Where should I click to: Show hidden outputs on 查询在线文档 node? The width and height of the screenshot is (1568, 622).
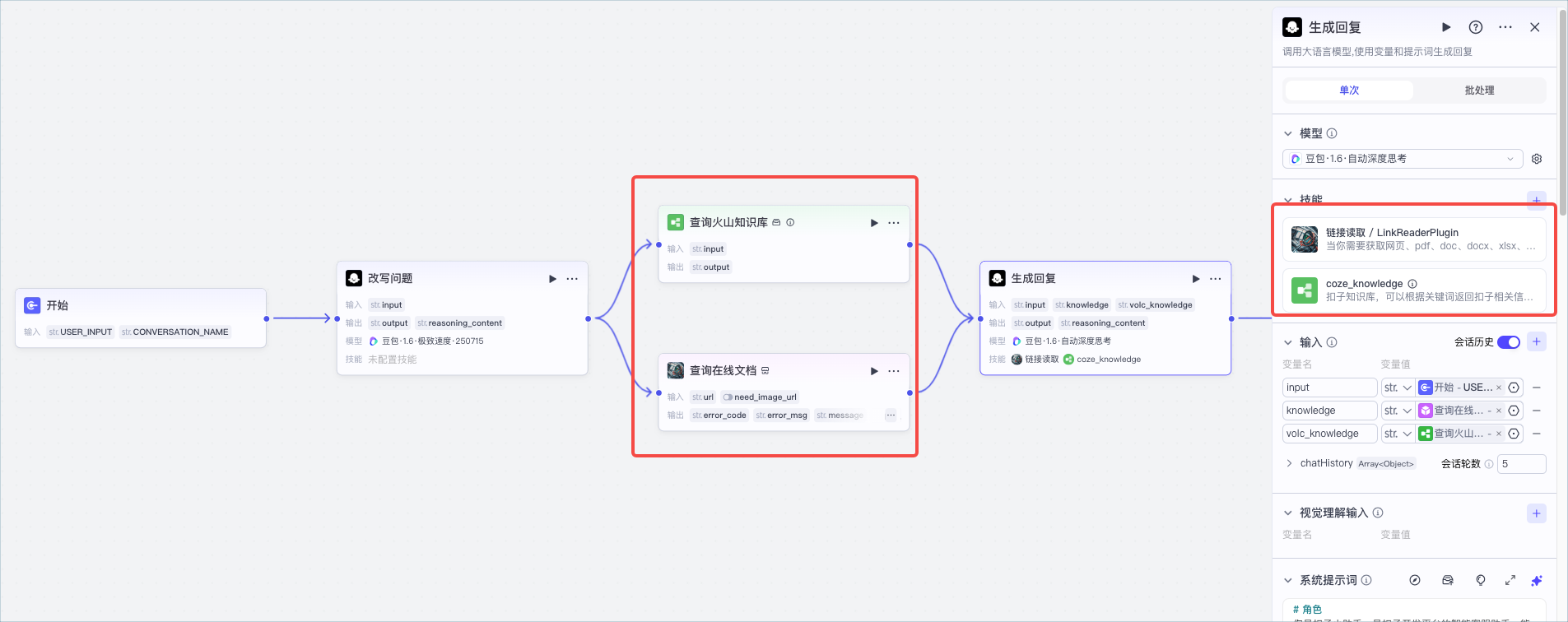[x=891, y=415]
